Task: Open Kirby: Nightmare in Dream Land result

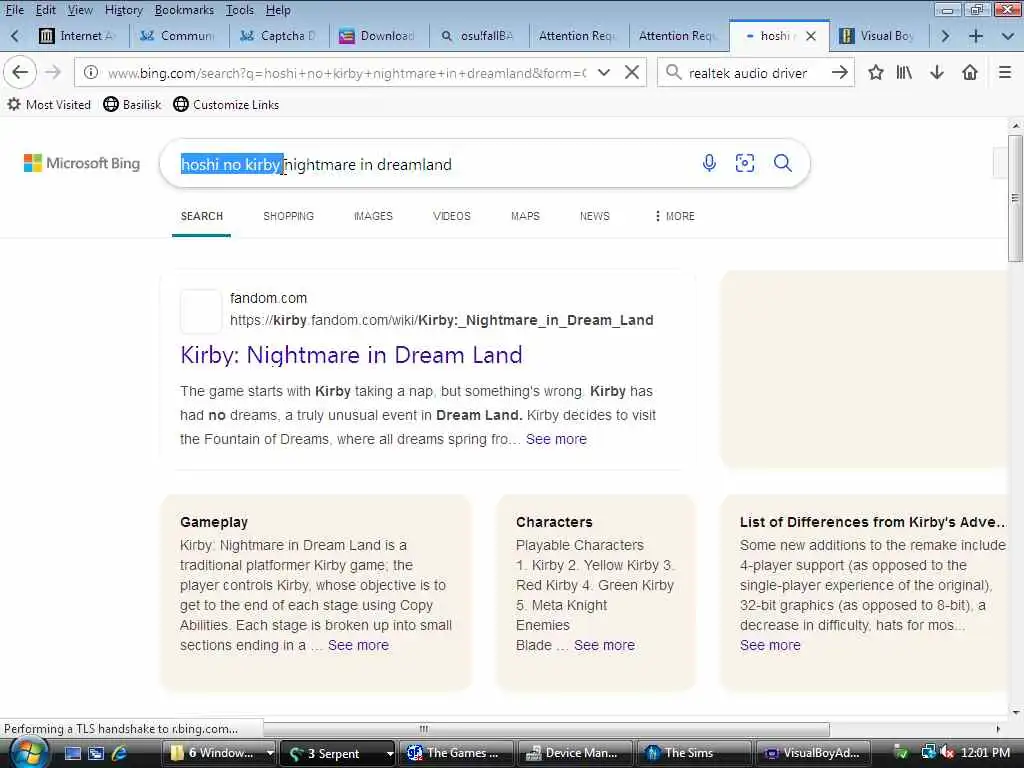Action: click(351, 355)
